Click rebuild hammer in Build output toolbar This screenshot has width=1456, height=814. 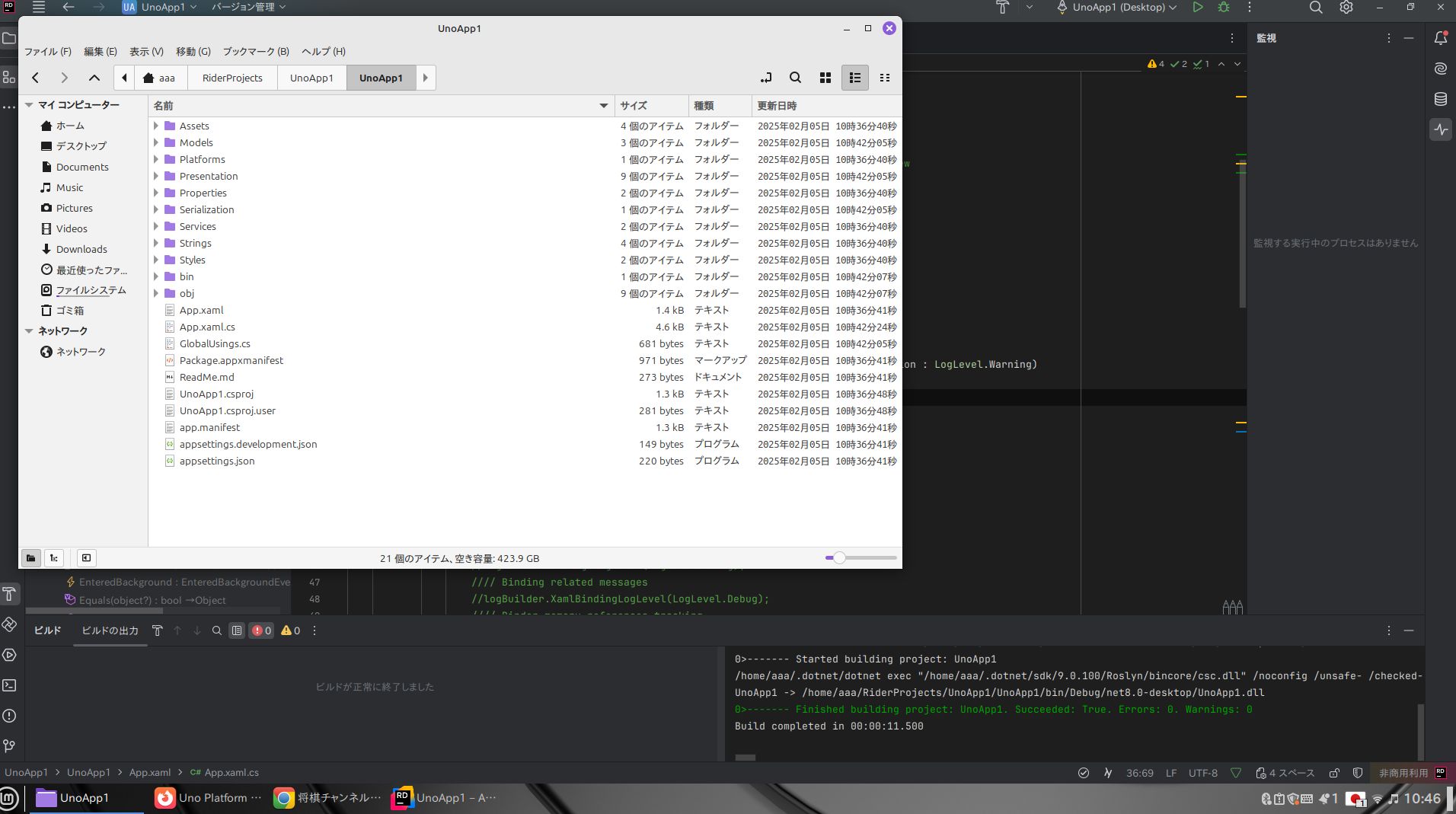click(x=158, y=630)
